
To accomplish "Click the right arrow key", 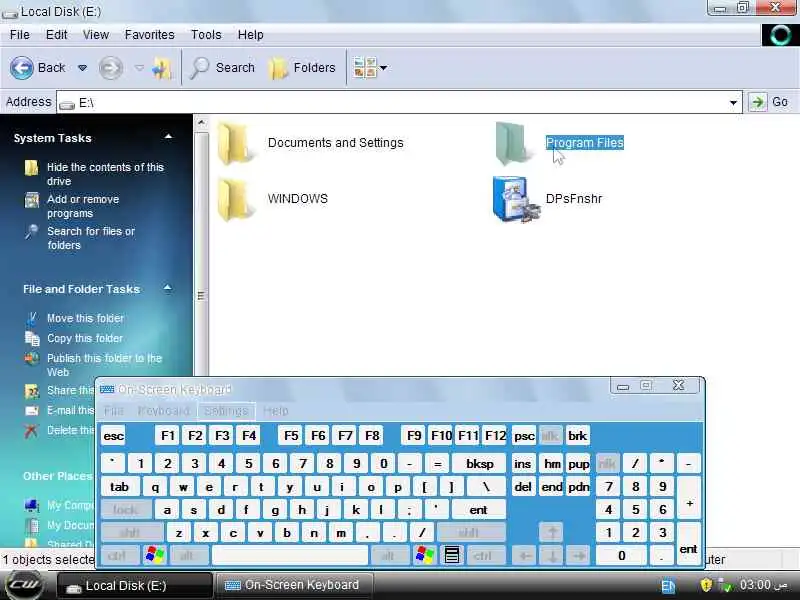I will click(x=578, y=556).
